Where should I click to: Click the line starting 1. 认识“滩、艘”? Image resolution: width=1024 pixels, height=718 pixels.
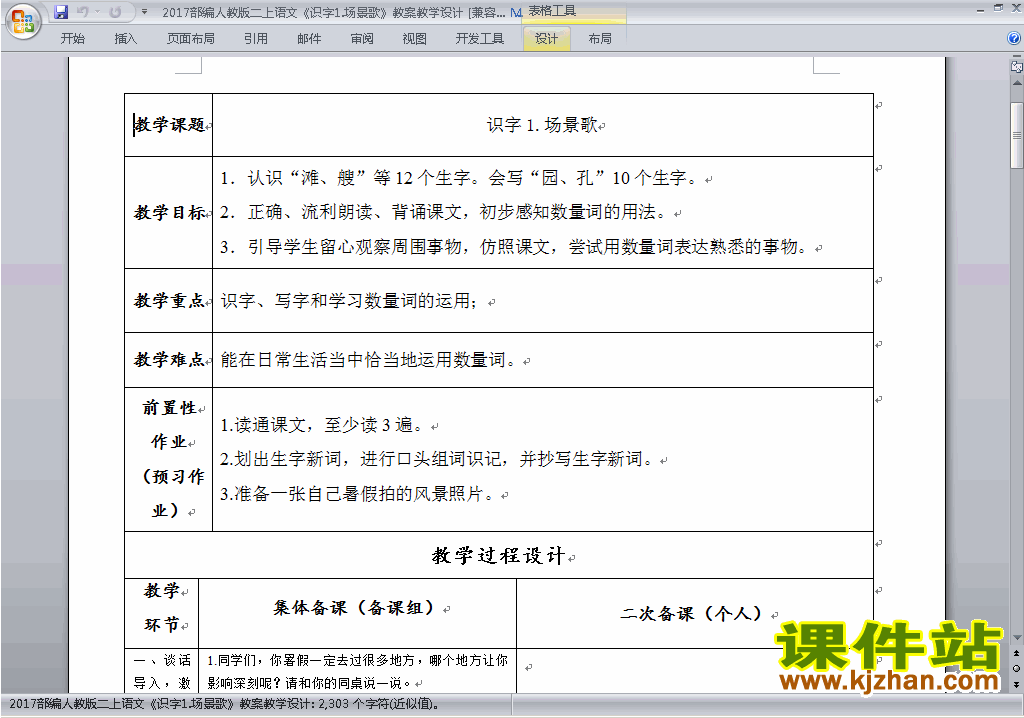[x=461, y=178]
